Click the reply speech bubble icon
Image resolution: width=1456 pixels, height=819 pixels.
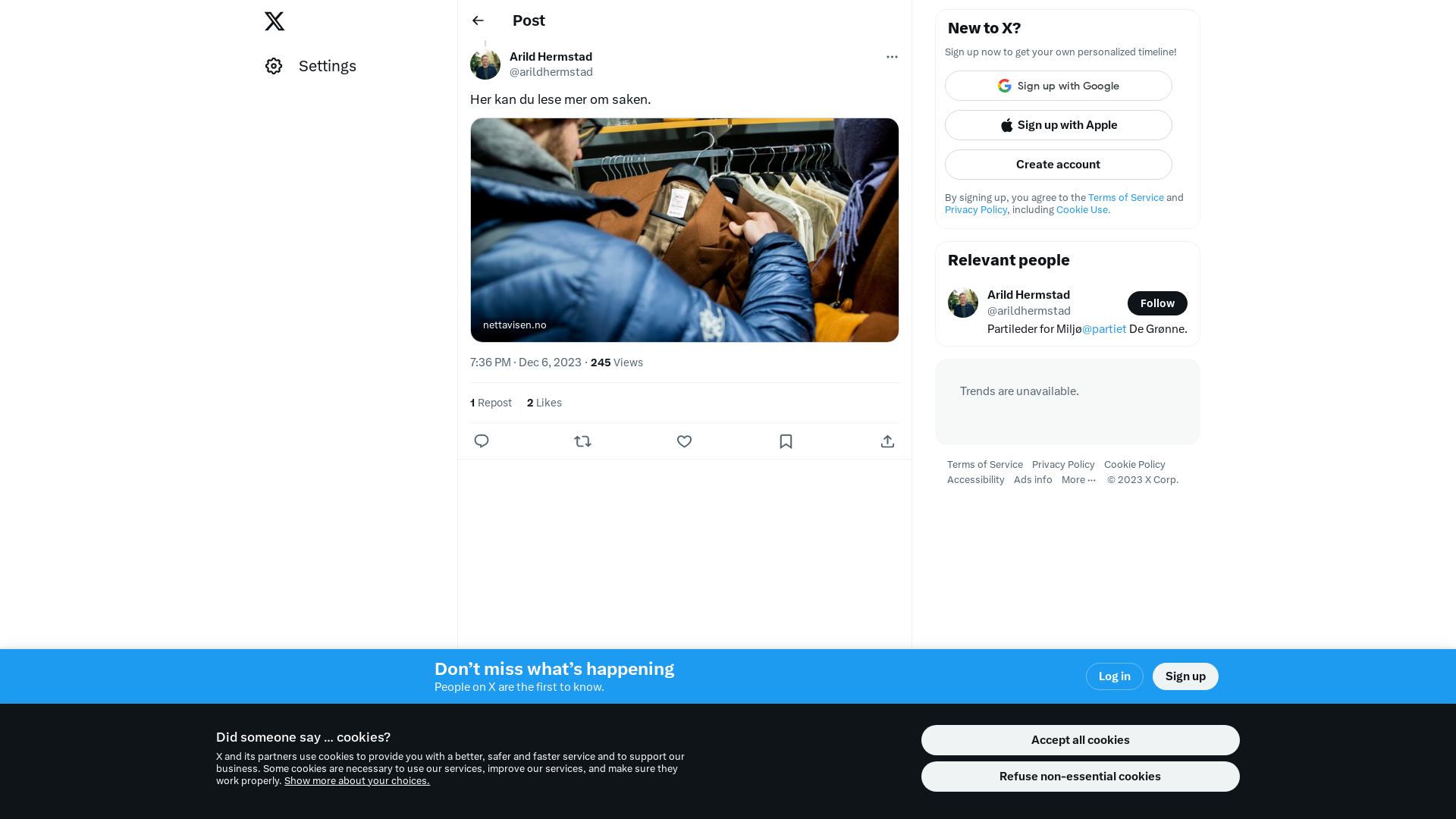[482, 441]
